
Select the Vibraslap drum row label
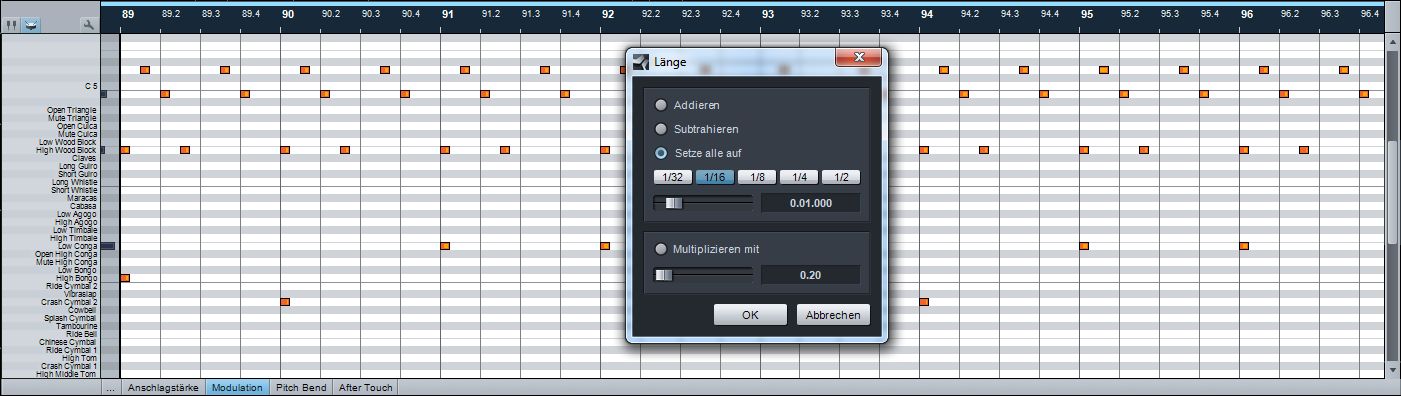pyautogui.click(x=81, y=294)
